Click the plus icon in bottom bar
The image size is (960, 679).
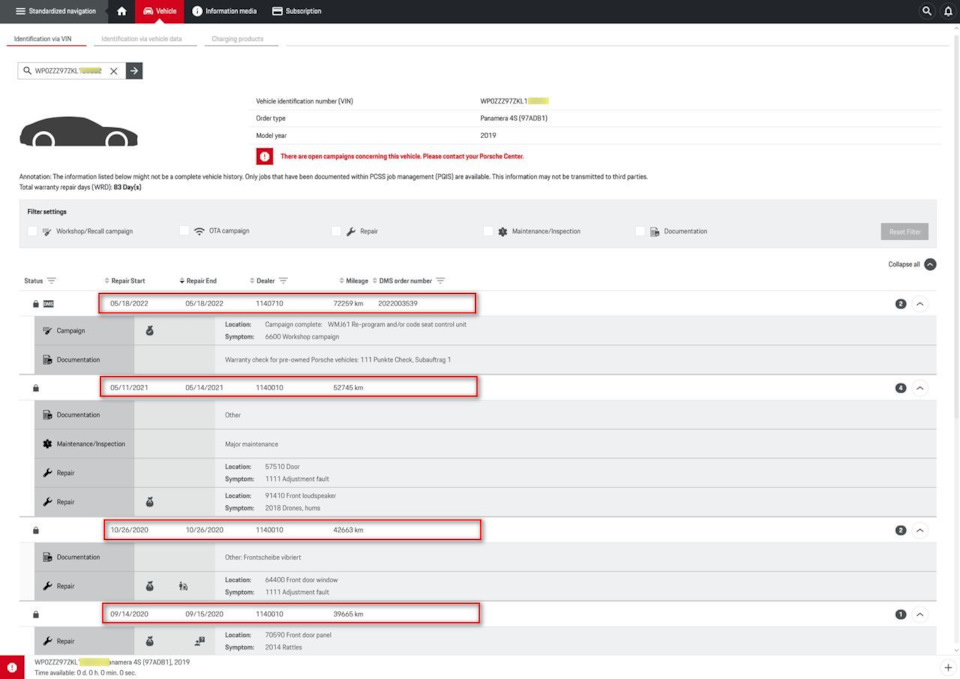948,667
